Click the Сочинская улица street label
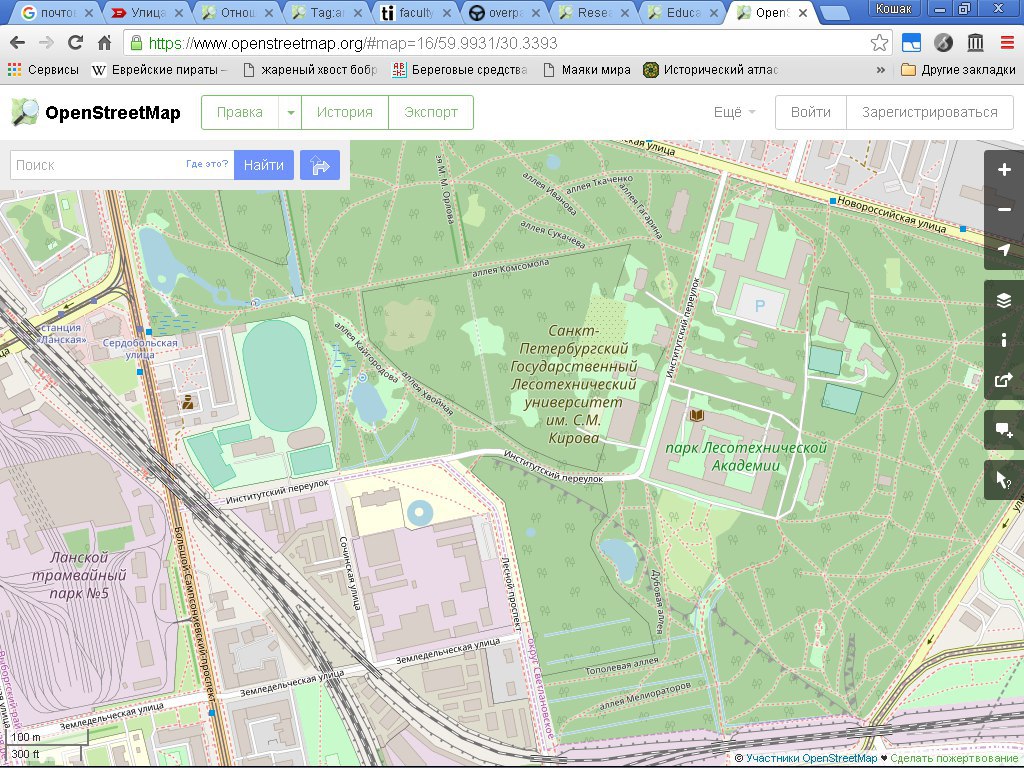This screenshot has height=768, width=1024. pyautogui.click(x=349, y=573)
